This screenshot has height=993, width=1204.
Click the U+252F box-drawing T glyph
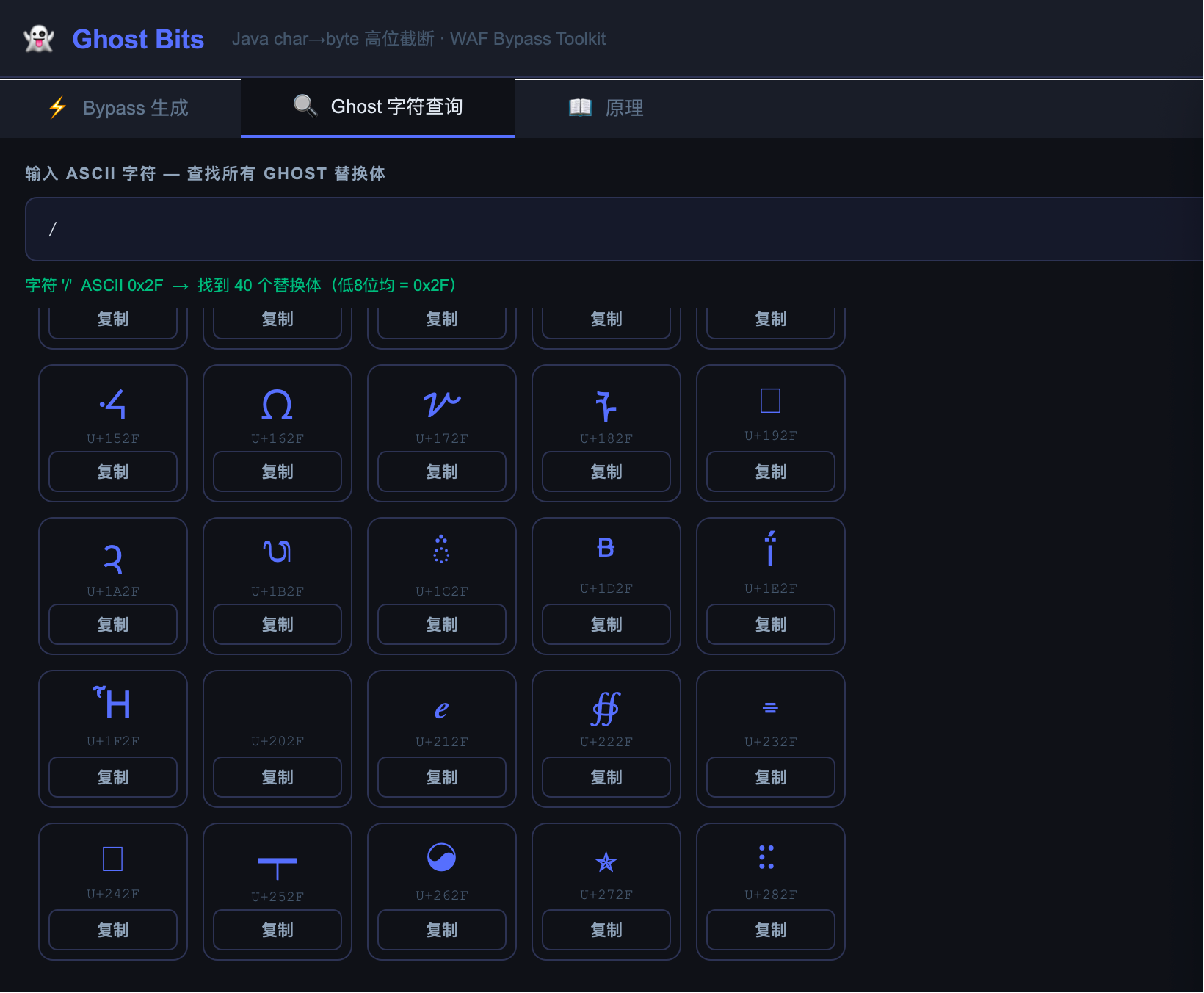coord(278,867)
